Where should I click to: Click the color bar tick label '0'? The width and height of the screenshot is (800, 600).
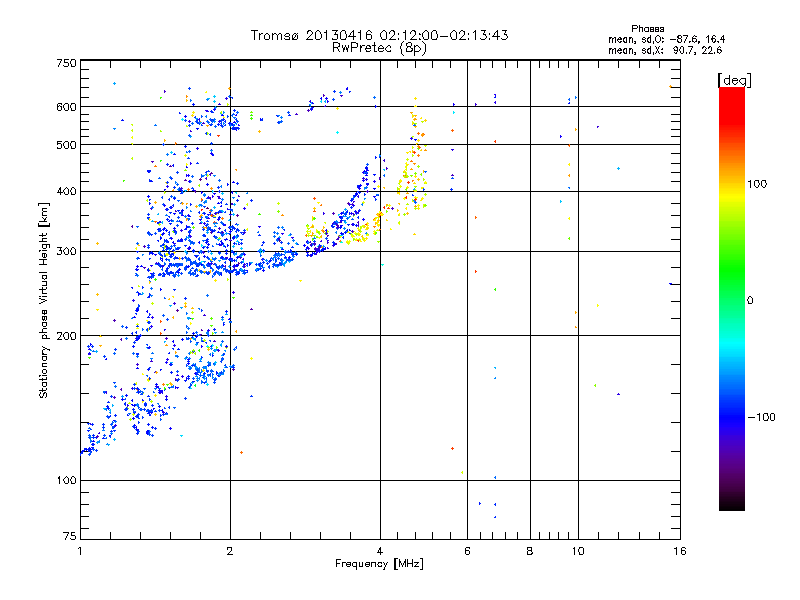(x=750, y=301)
